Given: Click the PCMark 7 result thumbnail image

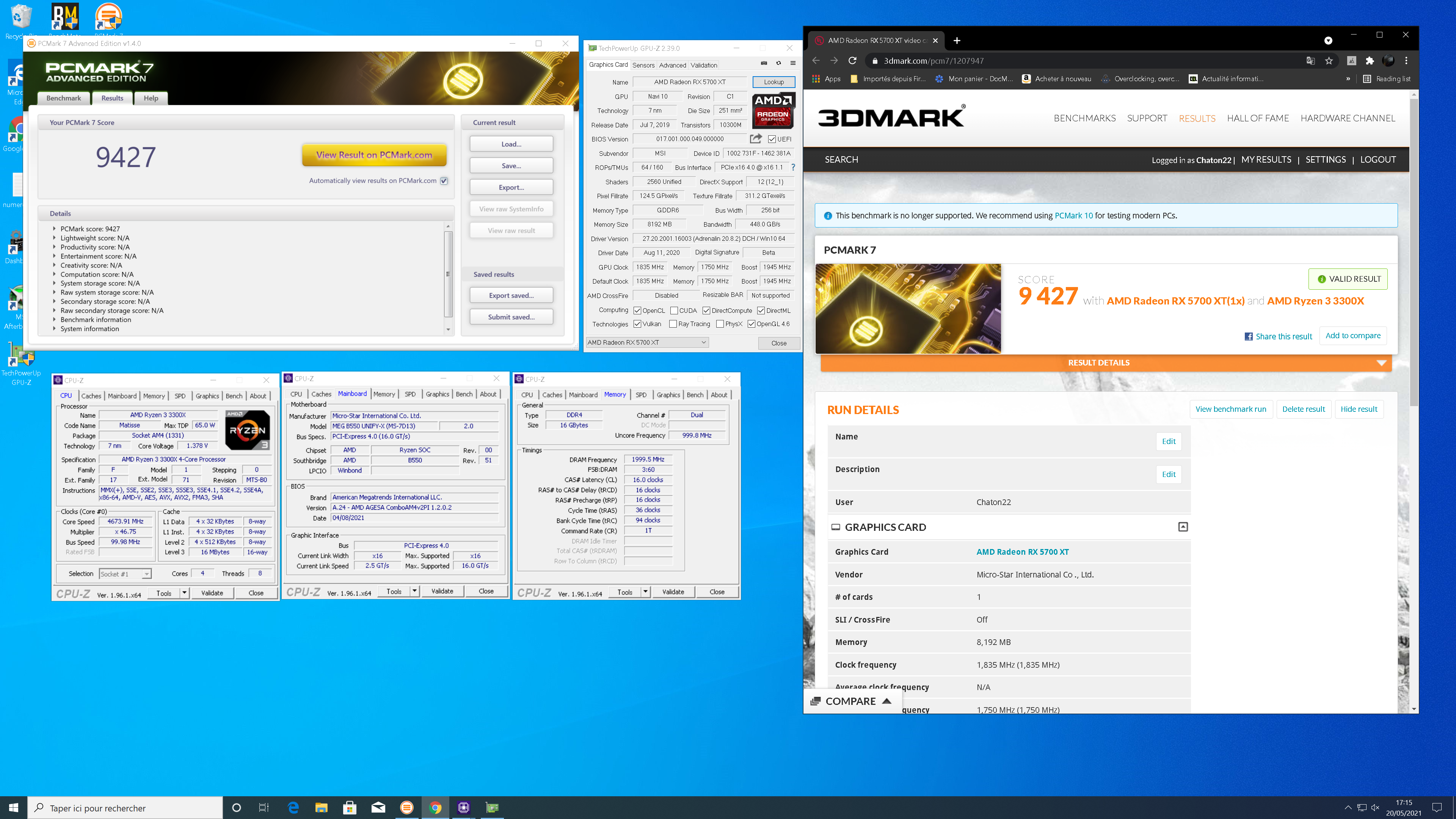Looking at the screenshot, I should (x=908, y=309).
